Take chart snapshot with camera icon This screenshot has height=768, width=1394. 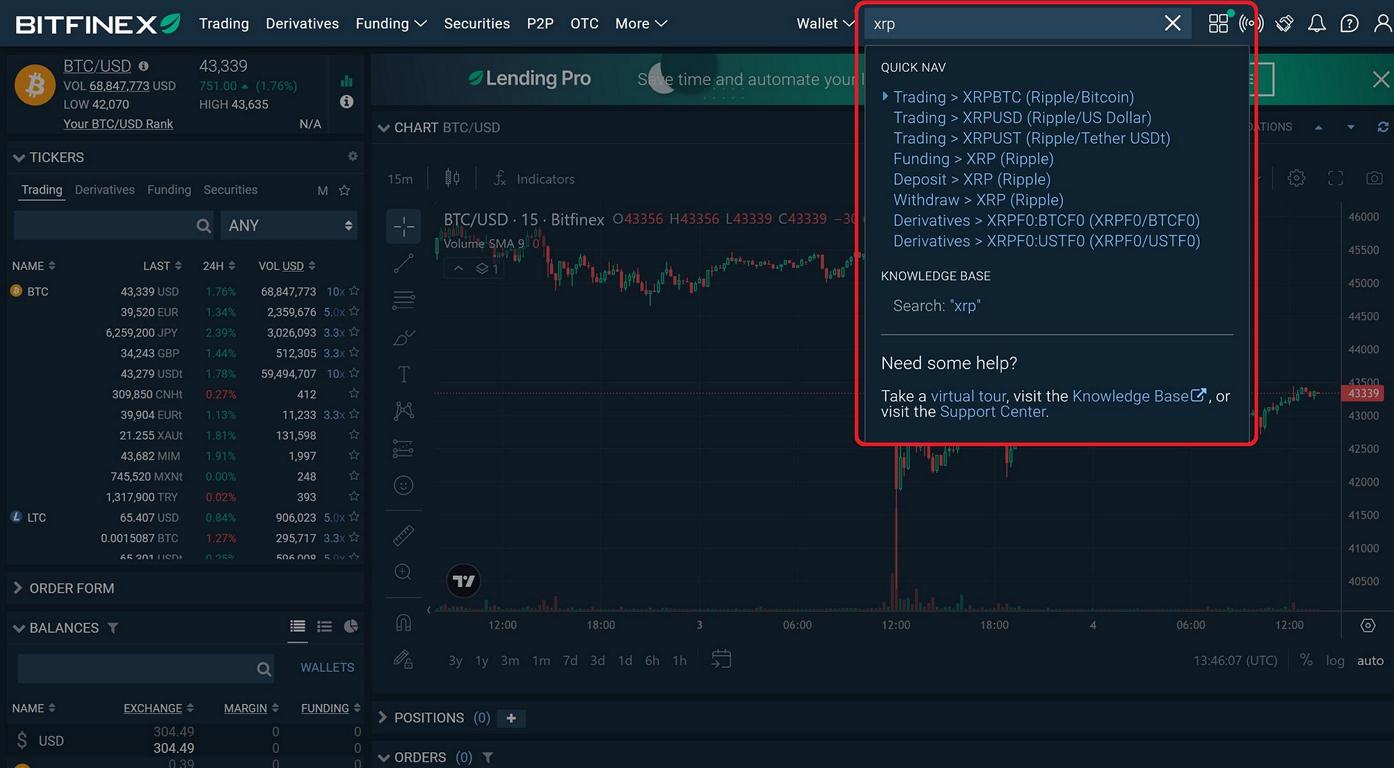tap(1374, 178)
